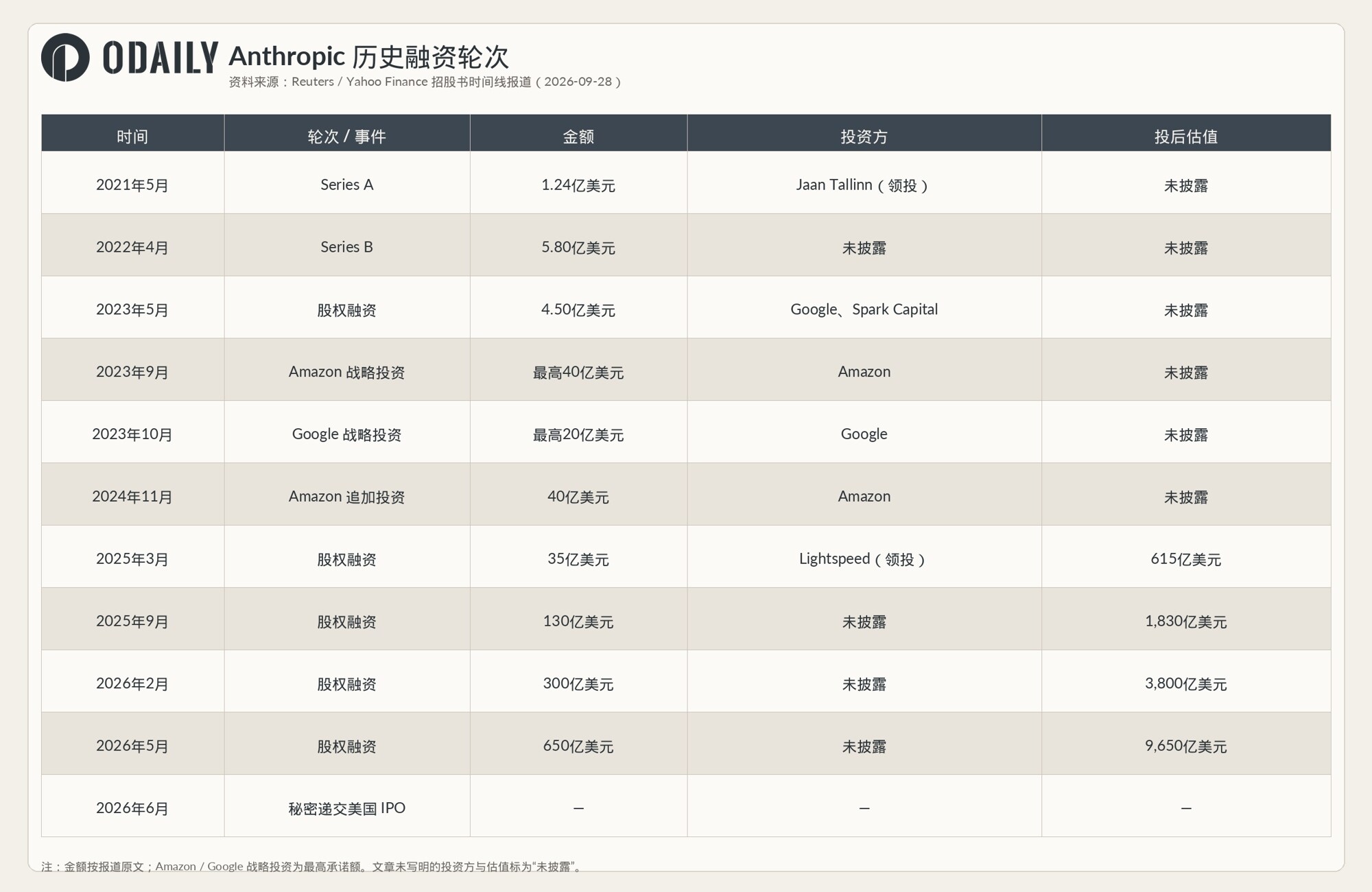This screenshot has width=1372, height=892.
Task: Click the "Google 战略投资" cell
Action: coord(347,432)
